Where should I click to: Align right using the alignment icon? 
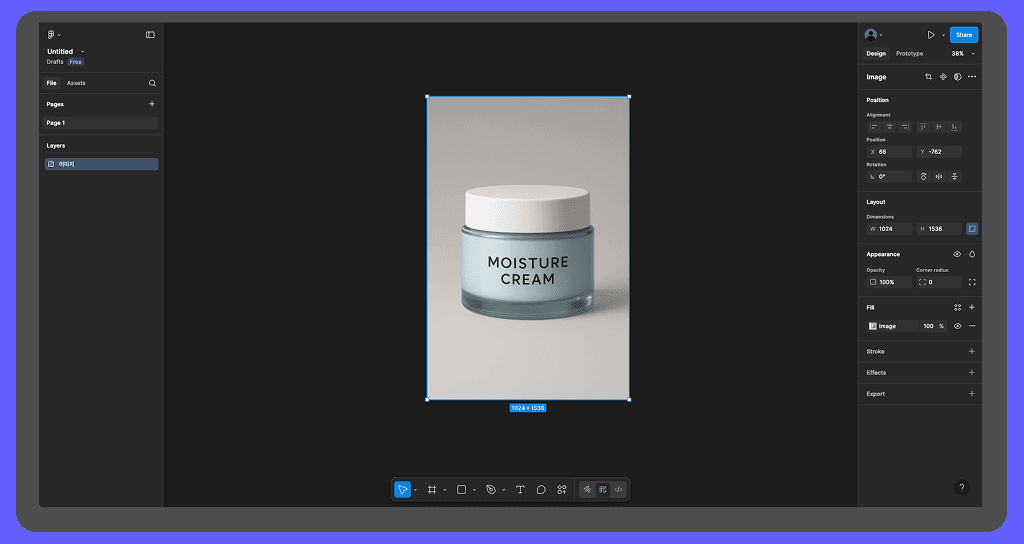pos(904,127)
